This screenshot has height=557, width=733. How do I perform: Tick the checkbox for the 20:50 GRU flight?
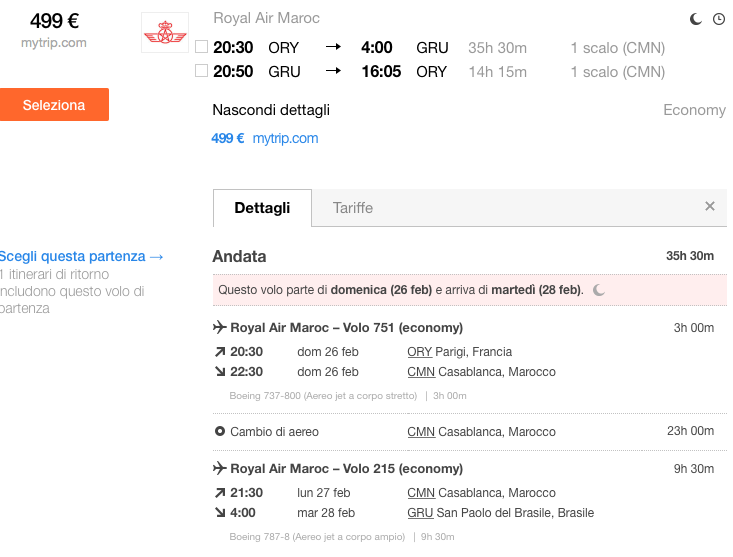tap(201, 71)
